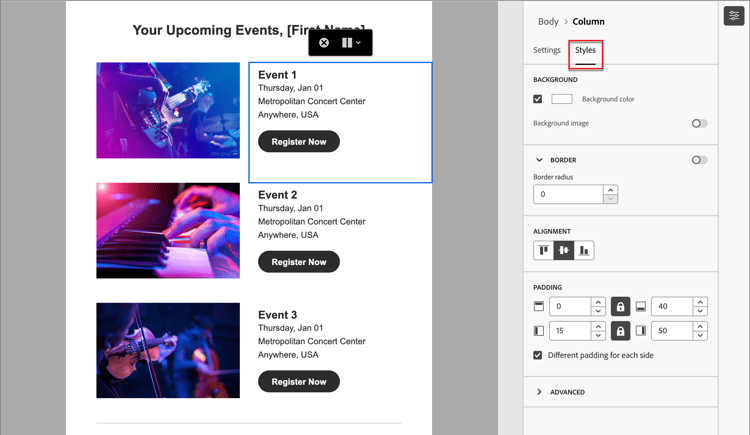Click the top padding input showing 0
750x435 pixels.
click(x=570, y=306)
